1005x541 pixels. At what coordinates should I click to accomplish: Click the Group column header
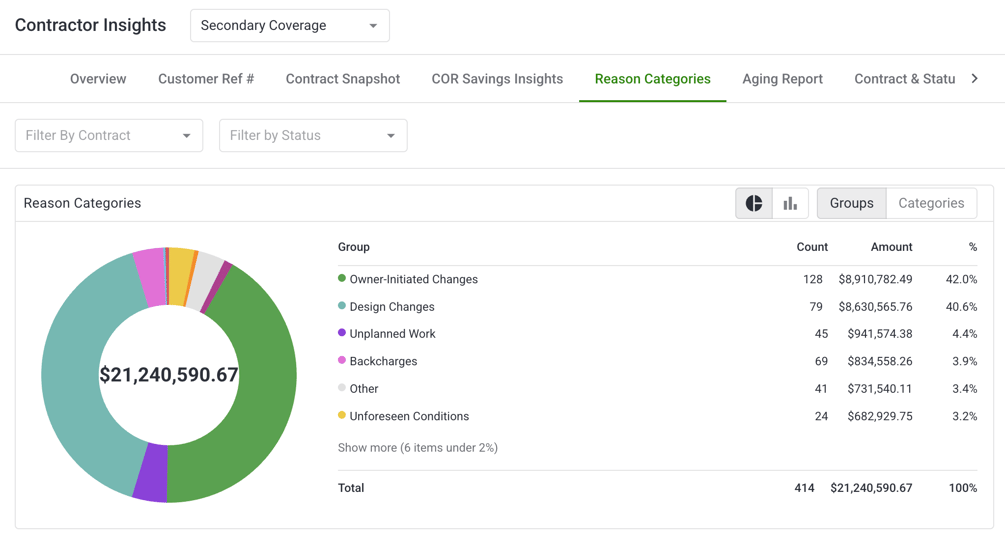(354, 247)
